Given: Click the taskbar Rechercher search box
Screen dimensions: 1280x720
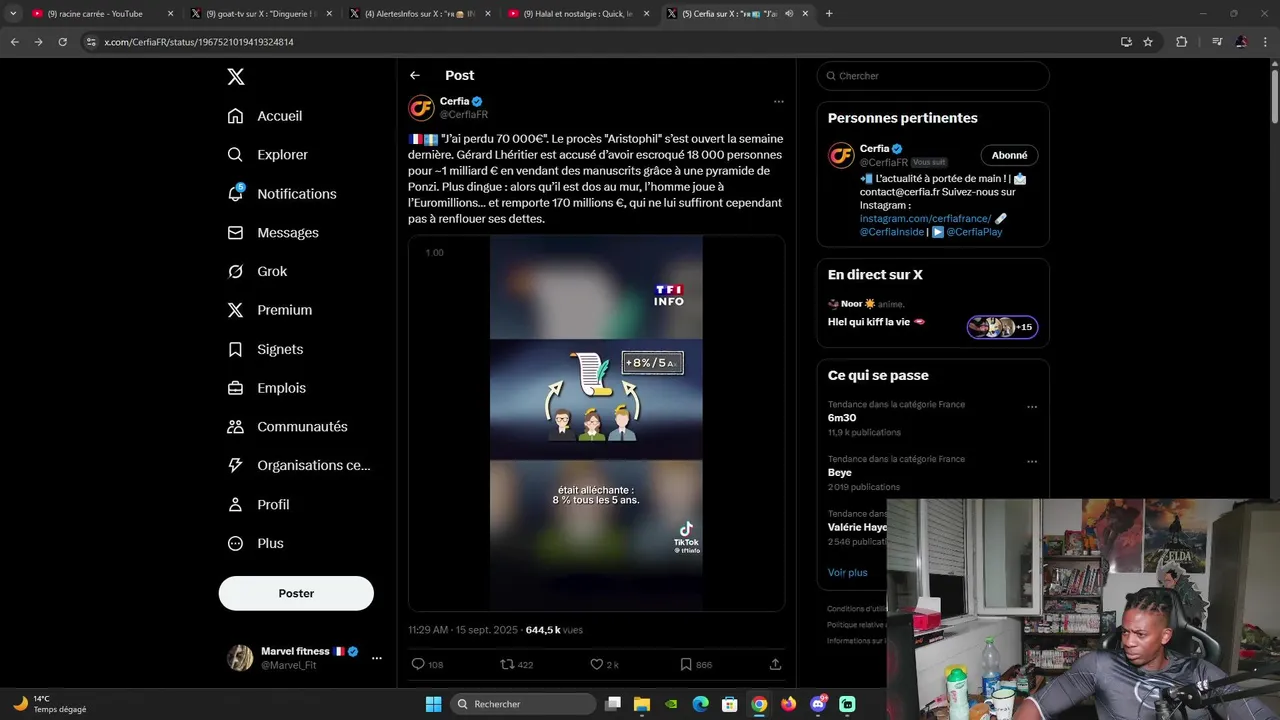Looking at the screenshot, I should coord(521,704).
